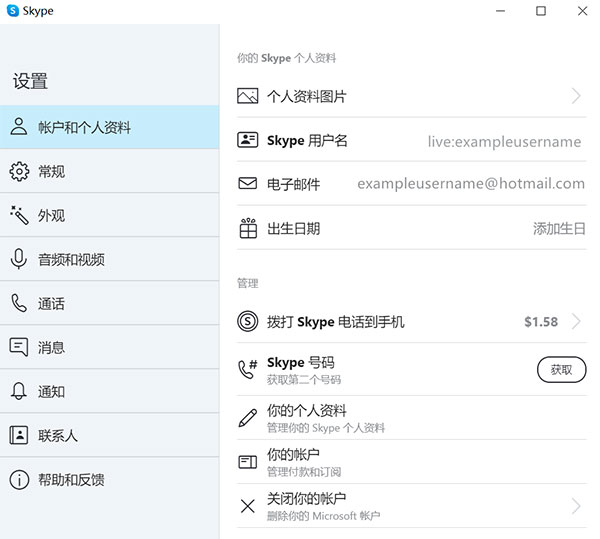Open 帮助和反馈 help and feedback
This screenshot has width=600, height=539.
coord(109,479)
